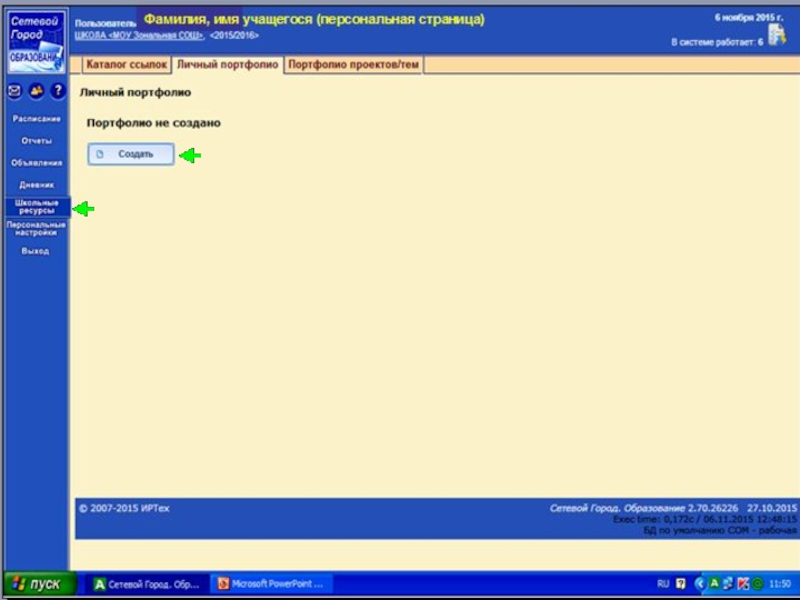The height and width of the screenshot is (600, 800).
Task: Expand hidden tray icons arrow
Action: (699, 584)
